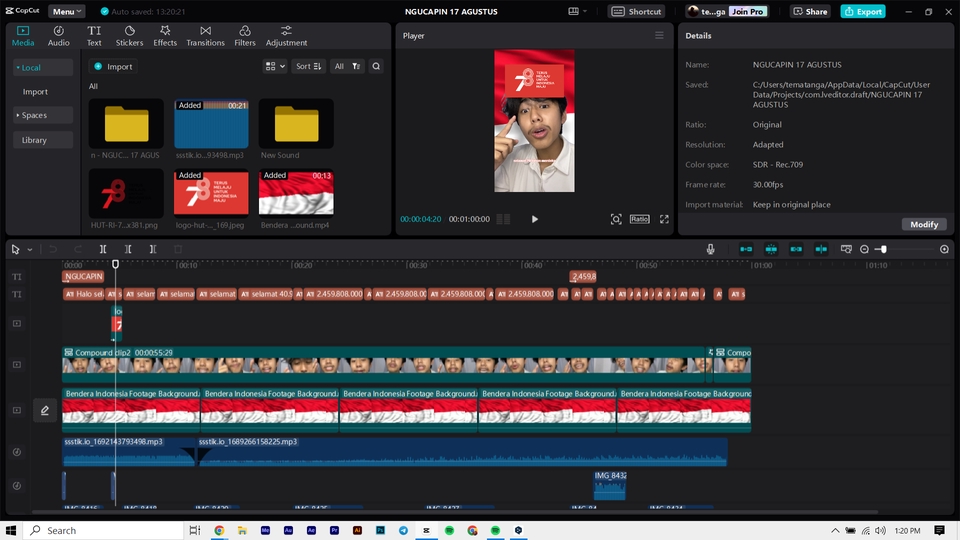The width and height of the screenshot is (960, 540).
Task: Open the Audio panel icon
Action: point(59,36)
